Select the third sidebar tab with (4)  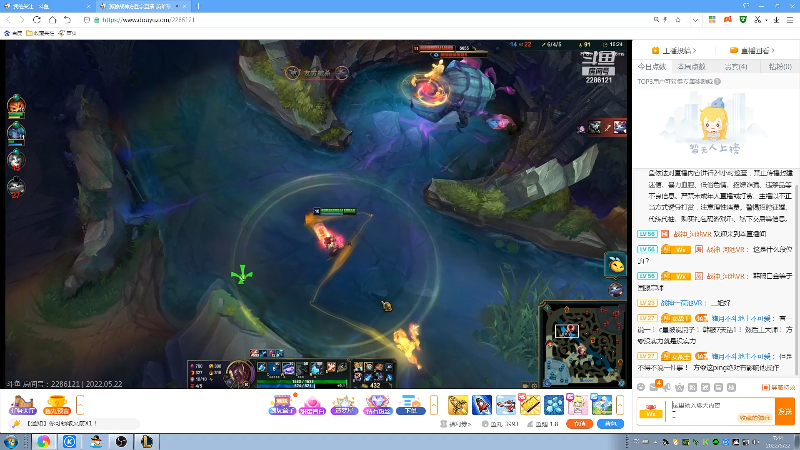[736, 66]
